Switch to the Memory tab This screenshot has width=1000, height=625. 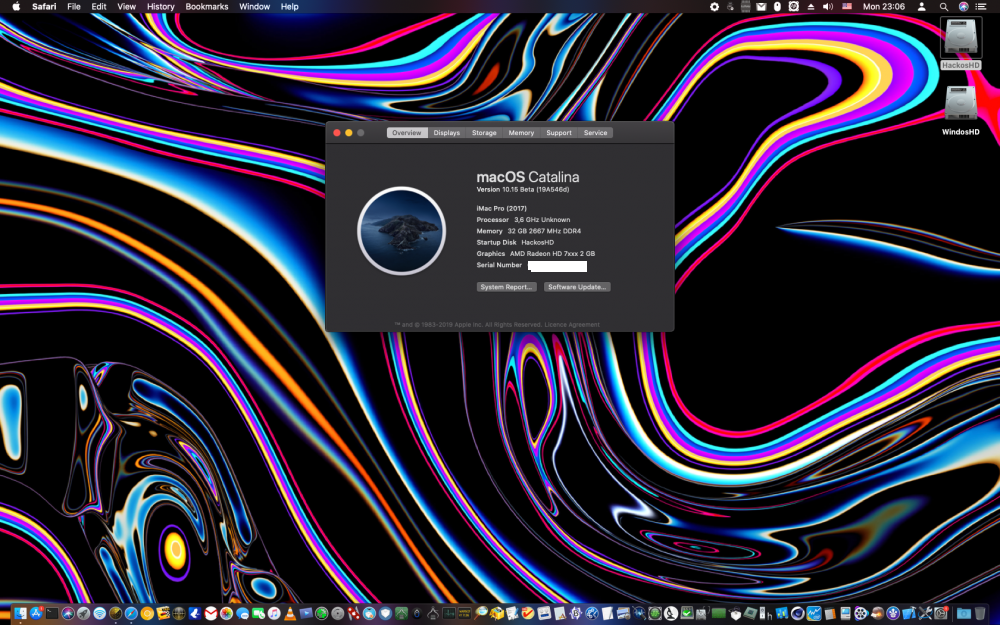coord(521,133)
